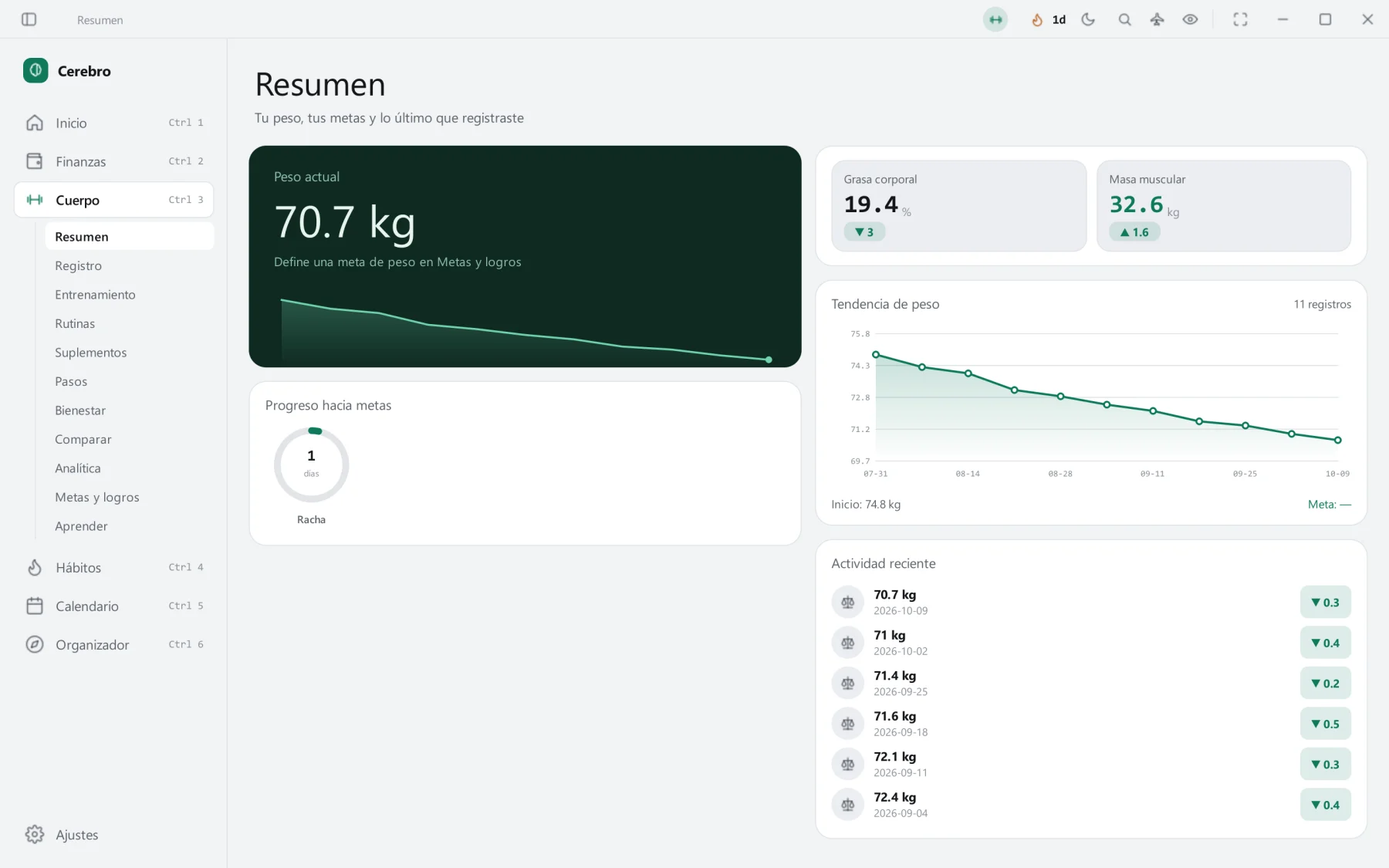Click scale icon beside 70.7 kg entry
The image size is (1389, 868).
tap(847, 602)
